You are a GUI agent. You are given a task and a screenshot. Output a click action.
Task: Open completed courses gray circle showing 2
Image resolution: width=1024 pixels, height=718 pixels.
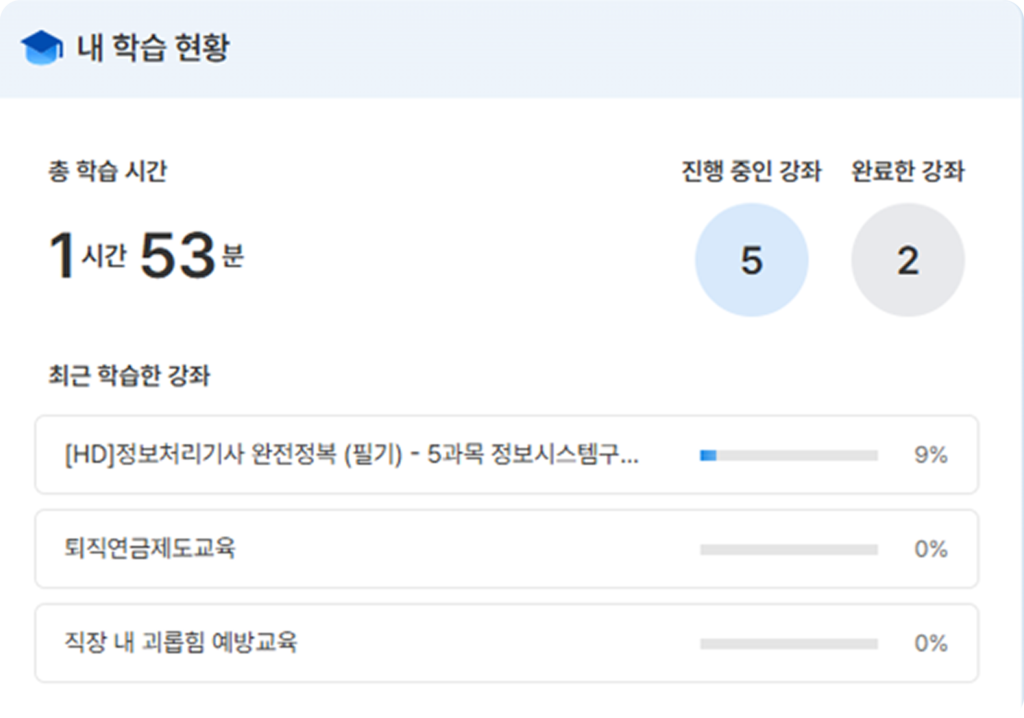pyautogui.click(x=908, y=260)
